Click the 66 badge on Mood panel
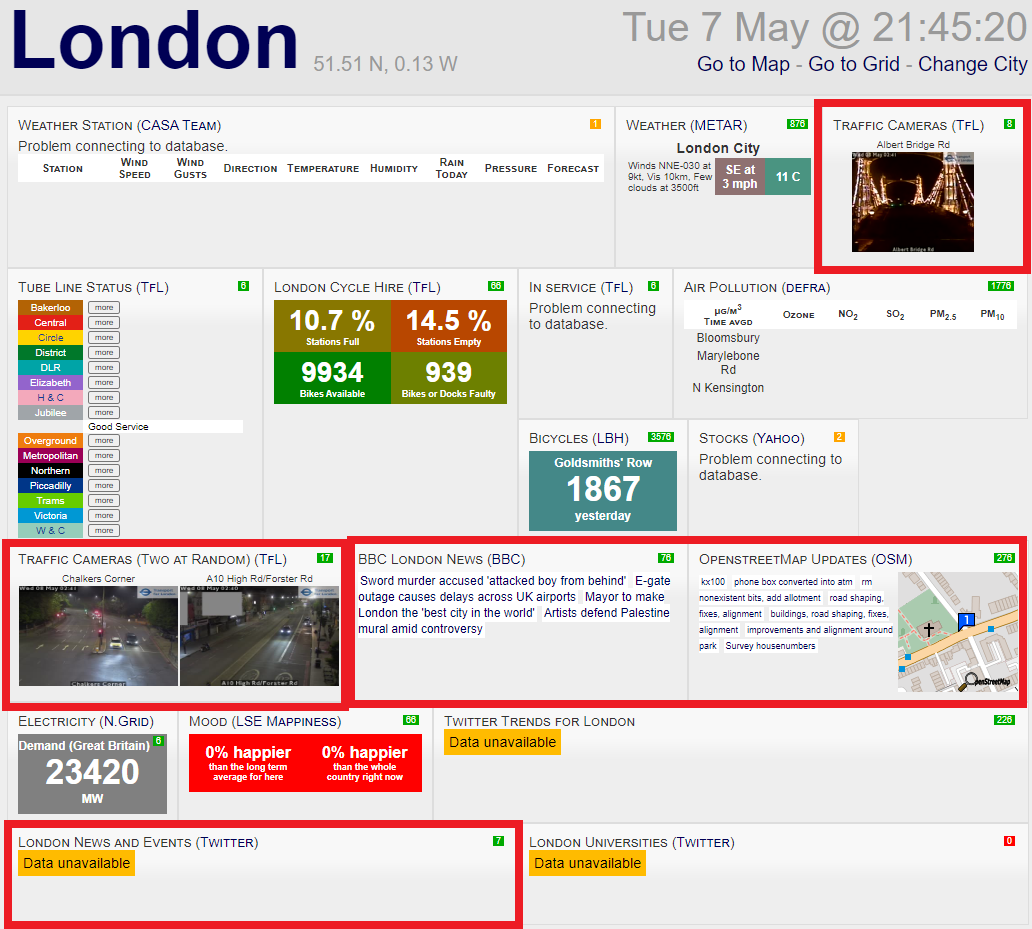 tap(411, 720)
